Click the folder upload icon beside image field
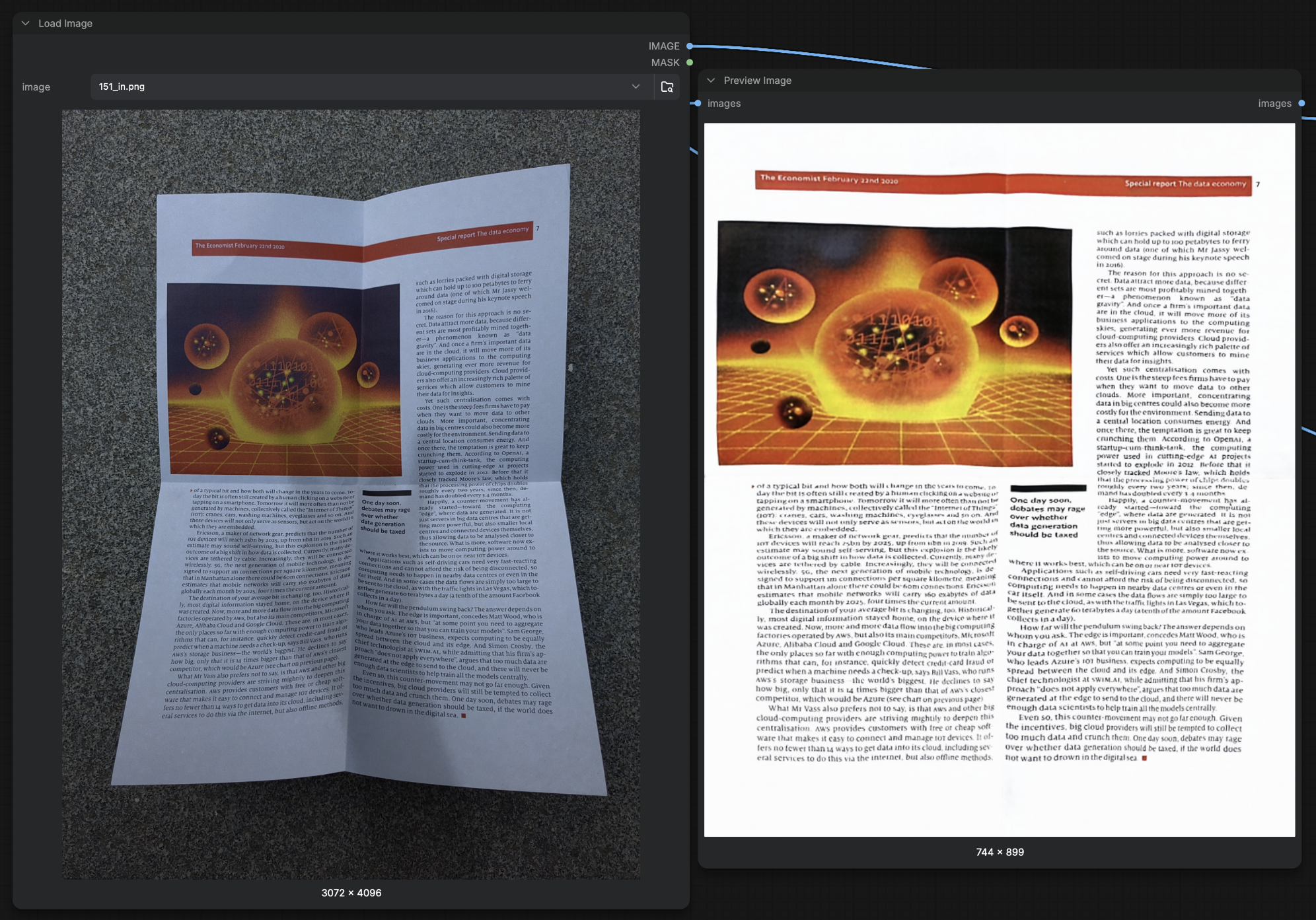 click(667, 87)
